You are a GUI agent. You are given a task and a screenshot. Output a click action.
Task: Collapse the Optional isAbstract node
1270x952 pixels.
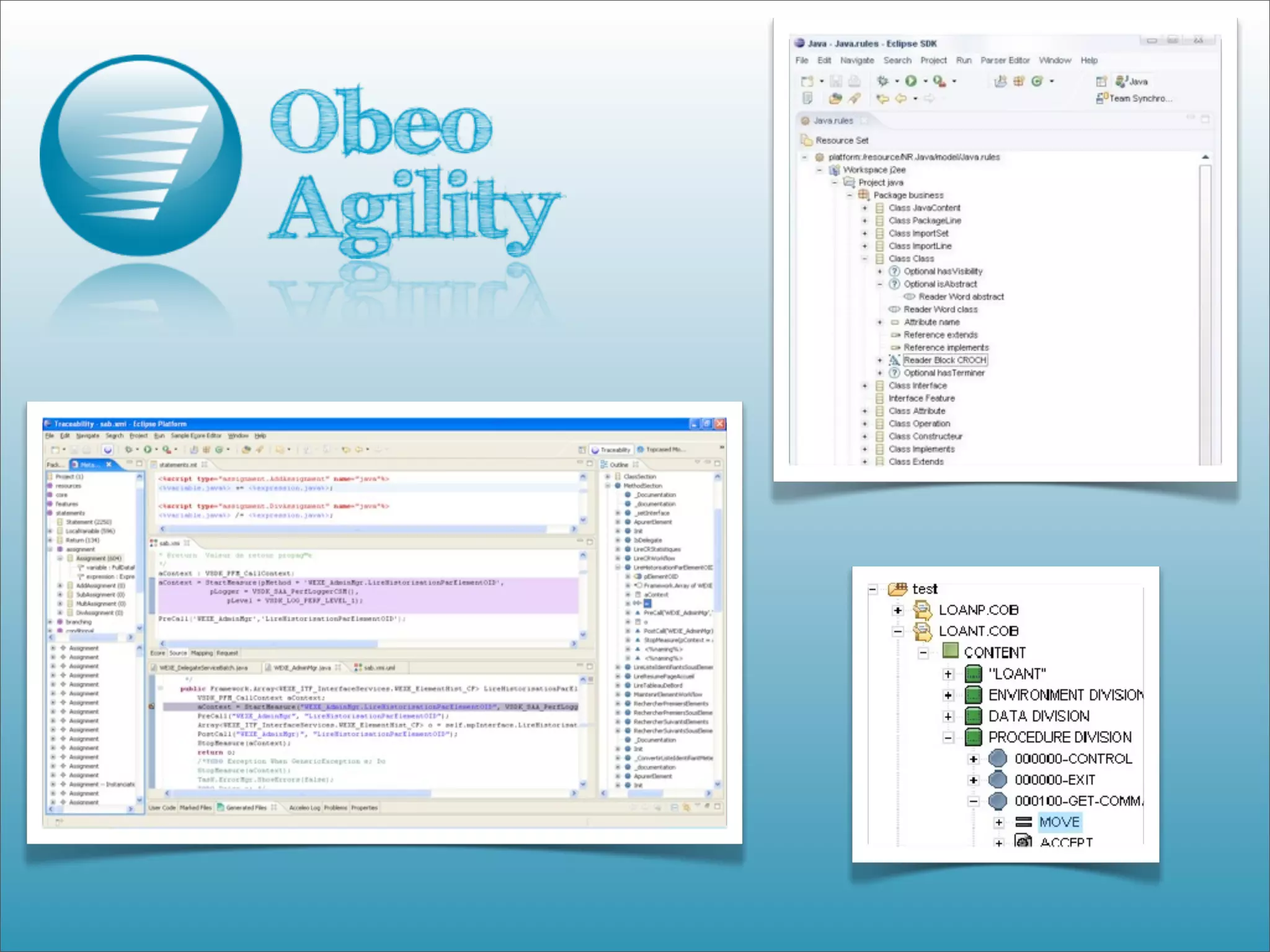click(879, 284)
